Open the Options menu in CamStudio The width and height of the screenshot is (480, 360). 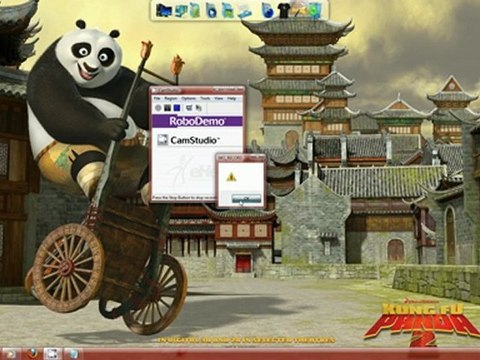pyautogui.click(x=189, y=99)
